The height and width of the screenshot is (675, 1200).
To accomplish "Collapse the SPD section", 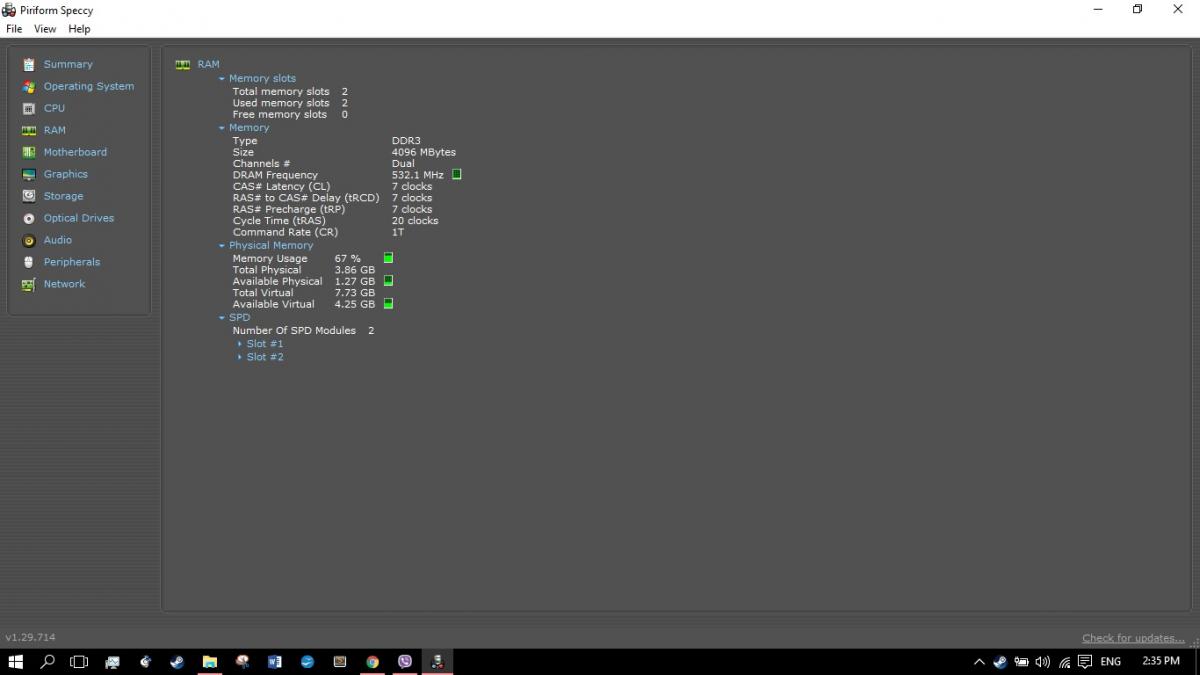I will [222, 317].
